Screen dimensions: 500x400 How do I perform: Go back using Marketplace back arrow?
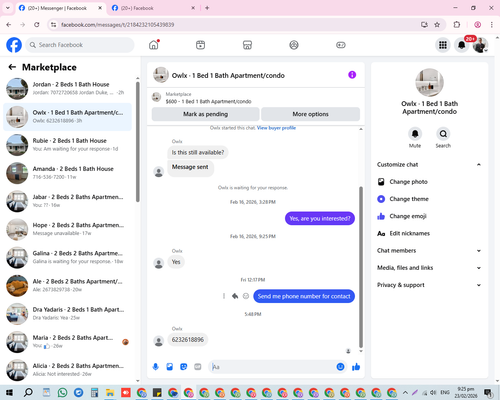12,67
